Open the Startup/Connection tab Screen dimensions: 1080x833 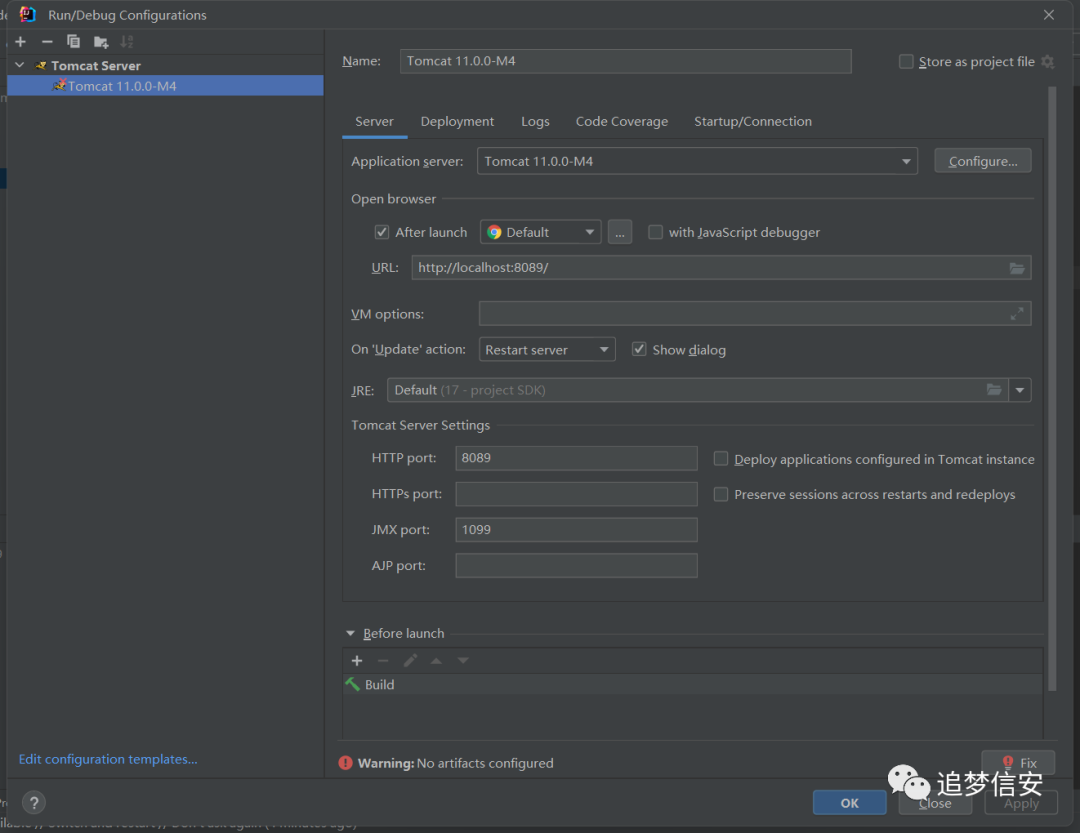753,121
